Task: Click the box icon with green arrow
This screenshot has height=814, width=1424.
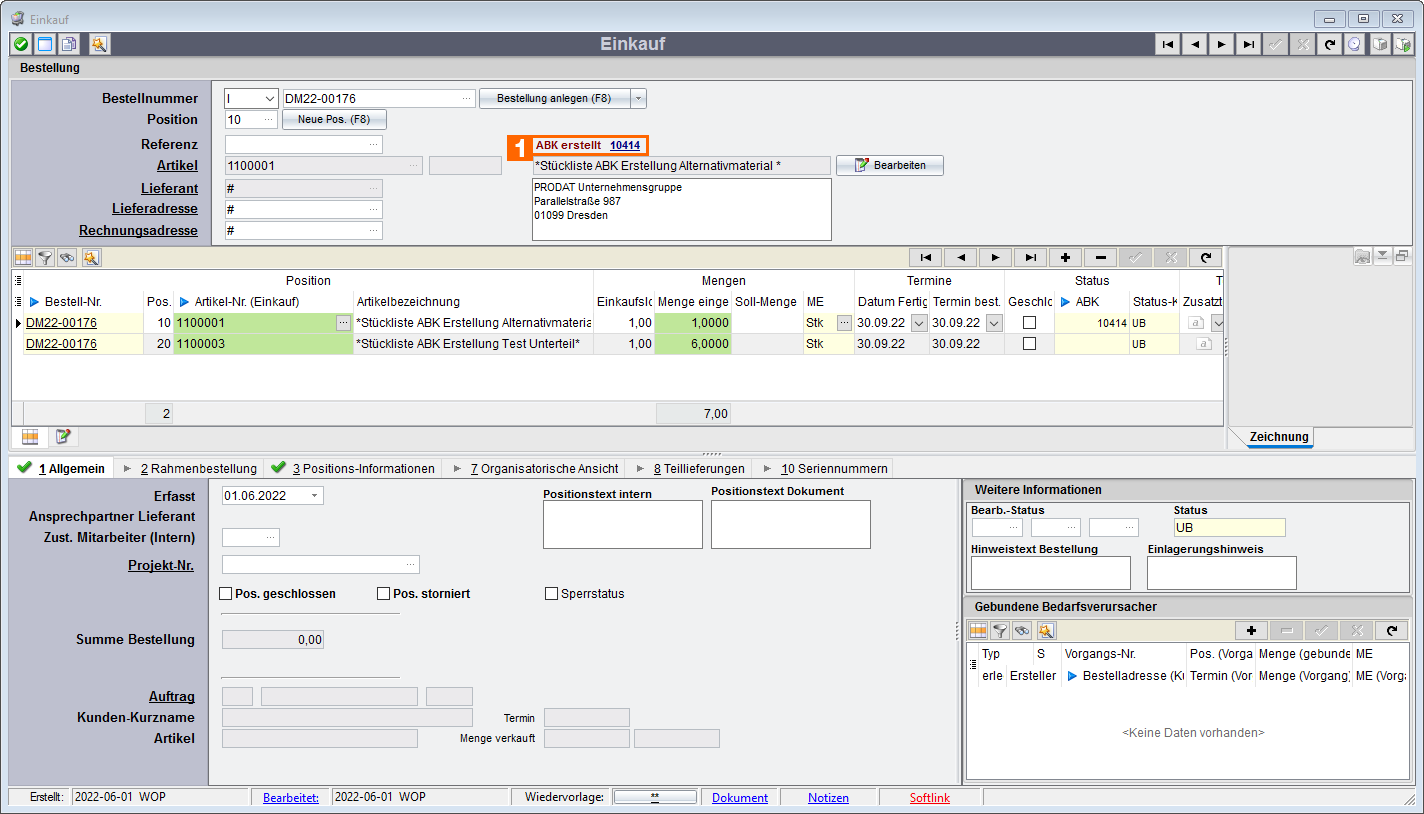Action: [1404, 44]
